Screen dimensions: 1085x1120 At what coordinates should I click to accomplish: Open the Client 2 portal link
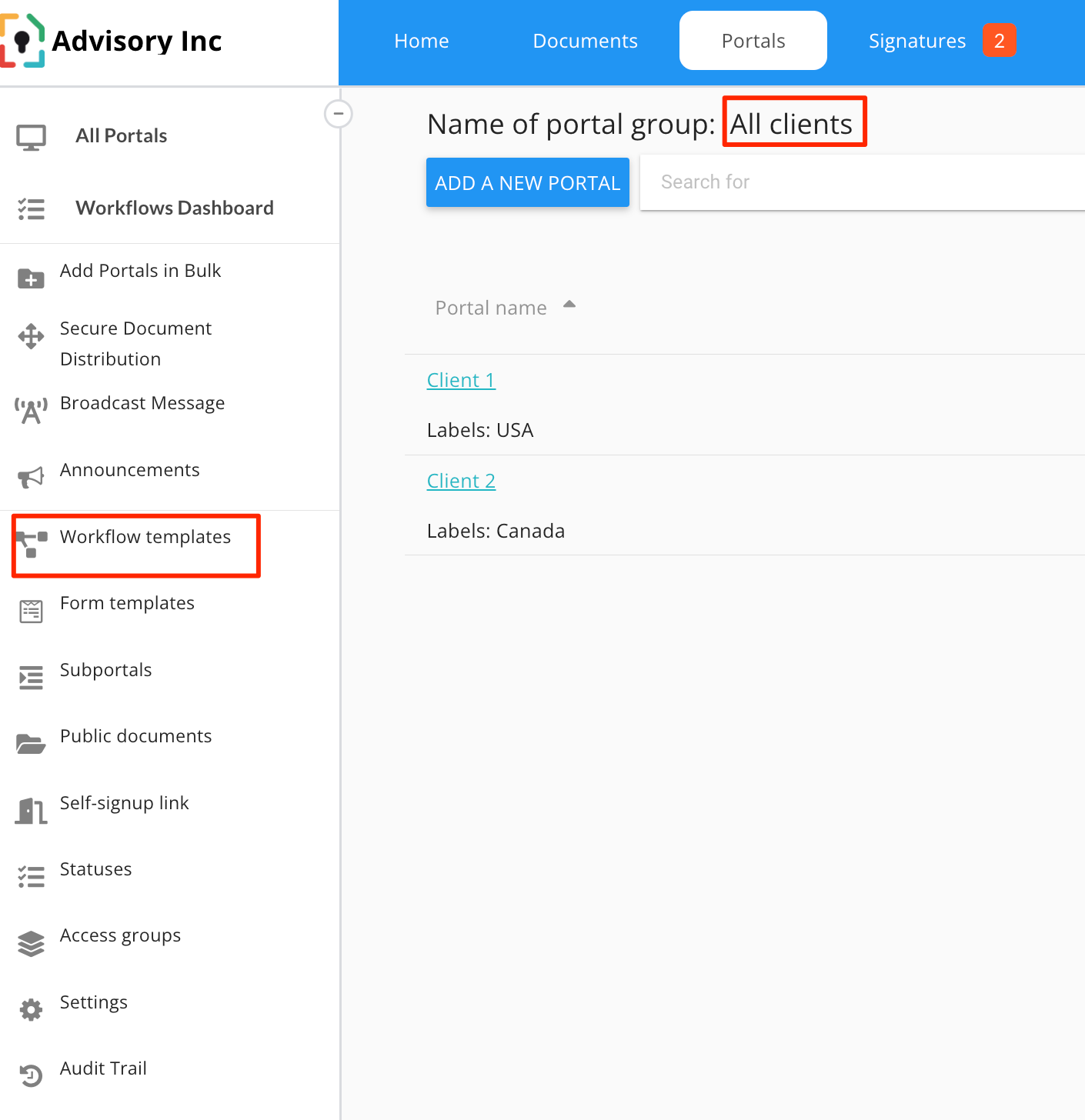click(461, 481)
